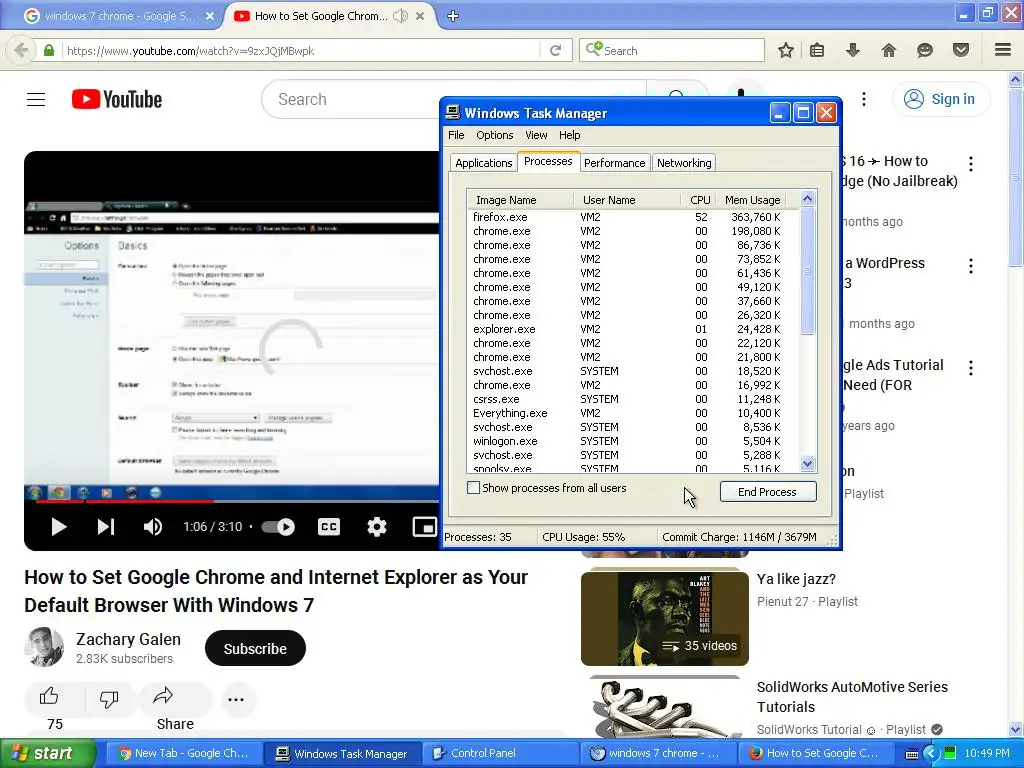Open more actions ellipsis under video

[236, 699]
